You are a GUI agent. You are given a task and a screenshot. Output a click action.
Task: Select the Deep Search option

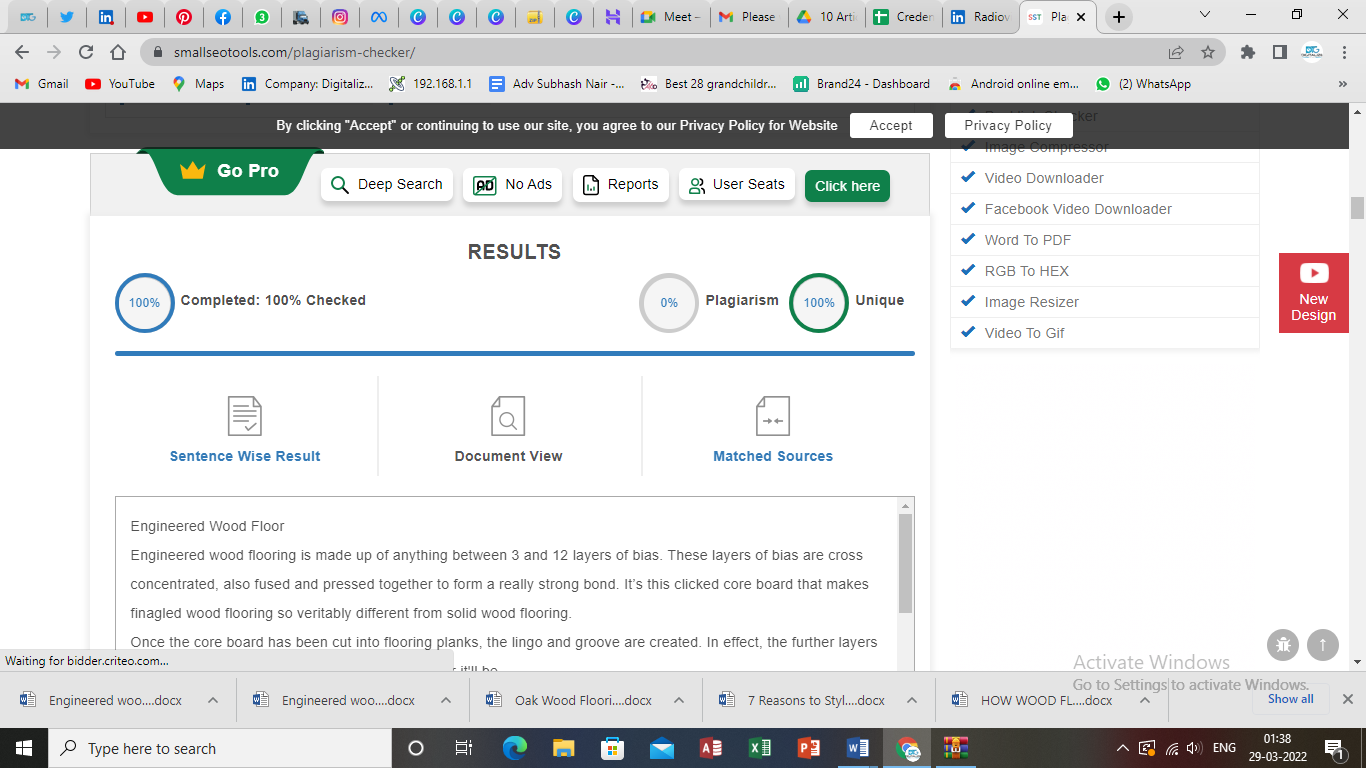click(387, 184)
